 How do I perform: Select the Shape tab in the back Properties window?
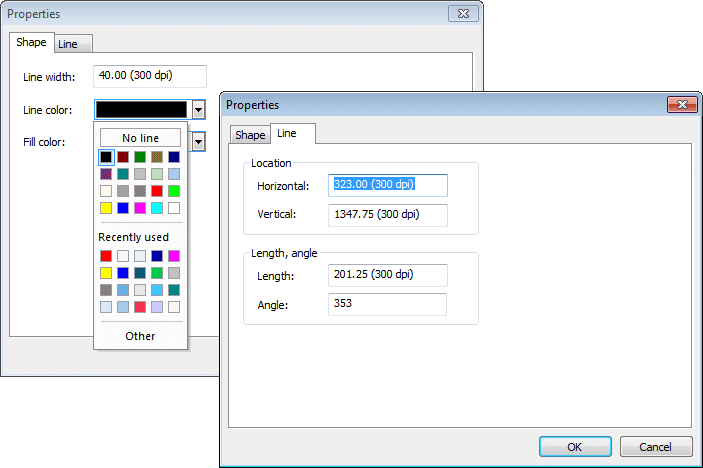[x=32, y=43]
